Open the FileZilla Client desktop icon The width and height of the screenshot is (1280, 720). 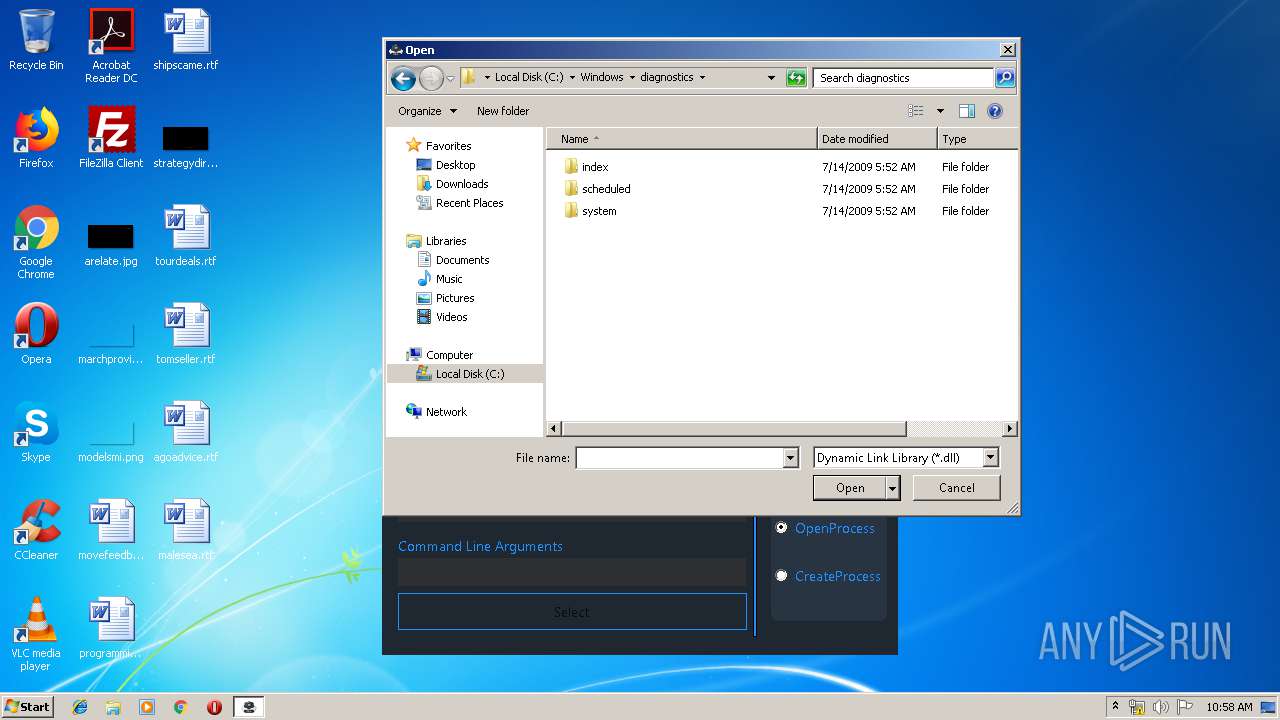pyautogui.click(x=111, y=138)
